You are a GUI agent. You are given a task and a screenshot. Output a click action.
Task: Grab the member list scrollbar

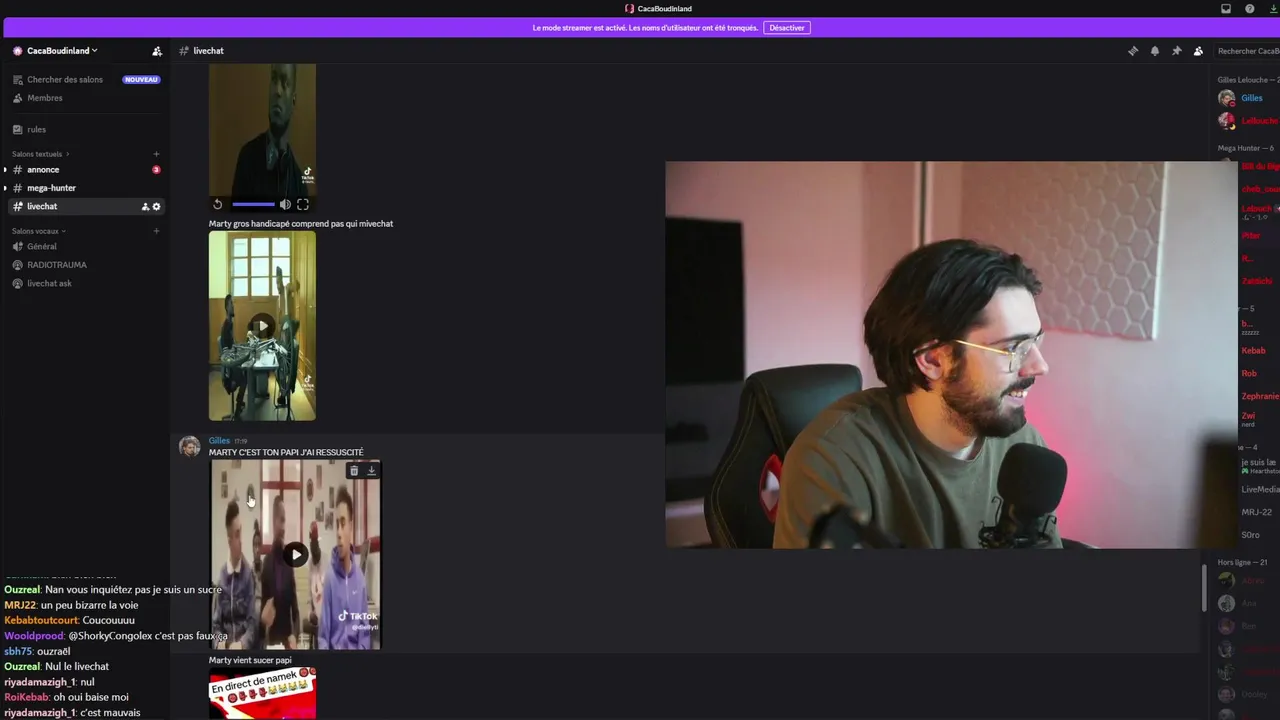[1204, 588]
